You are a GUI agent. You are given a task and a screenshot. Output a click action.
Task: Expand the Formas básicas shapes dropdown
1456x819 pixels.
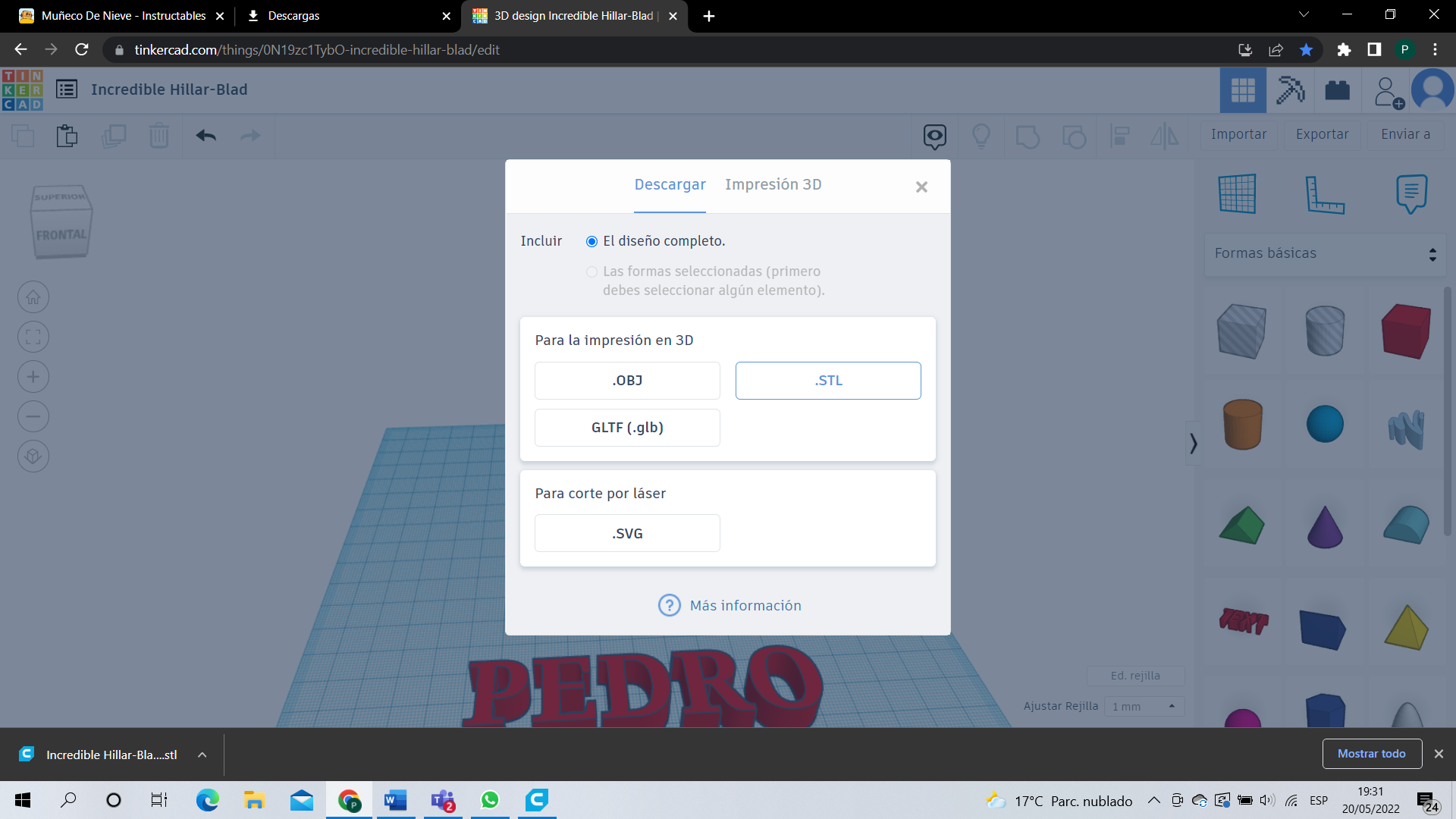point(1325,253)
